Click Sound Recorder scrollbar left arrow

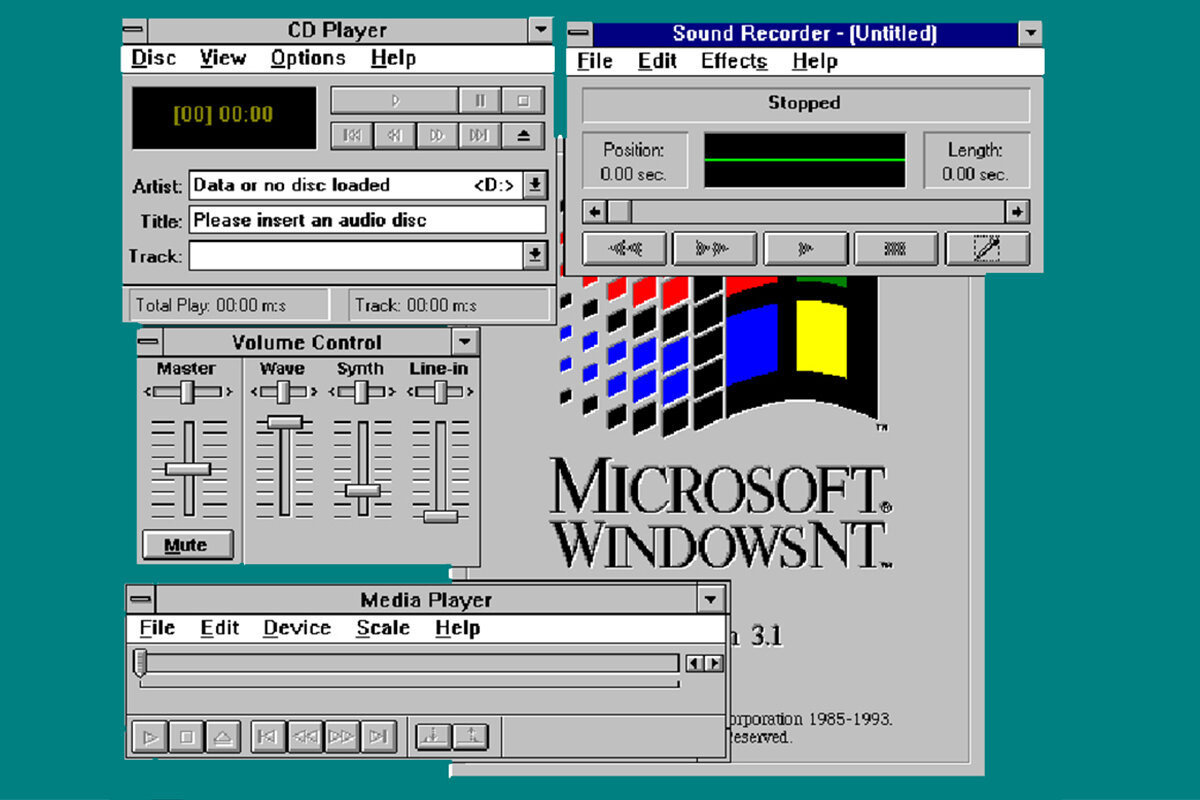[x=595, y=212]
